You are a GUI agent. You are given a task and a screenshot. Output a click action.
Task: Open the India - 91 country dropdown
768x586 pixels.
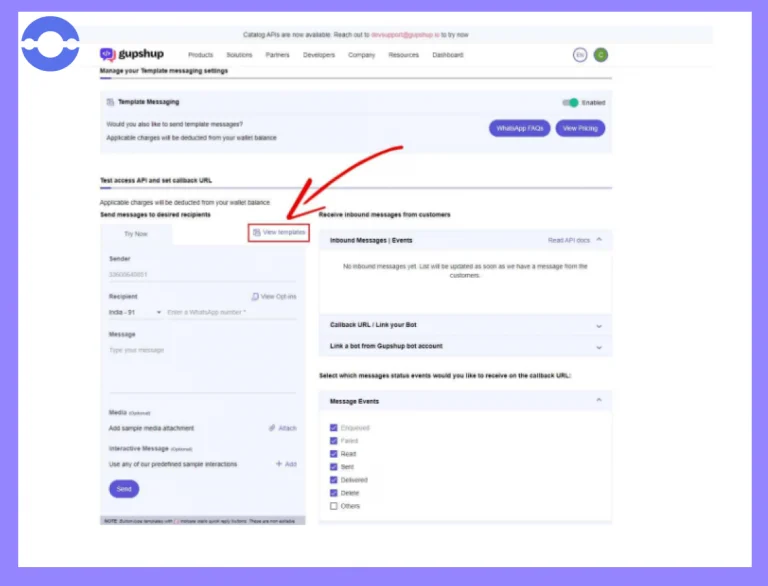point(135,313)
